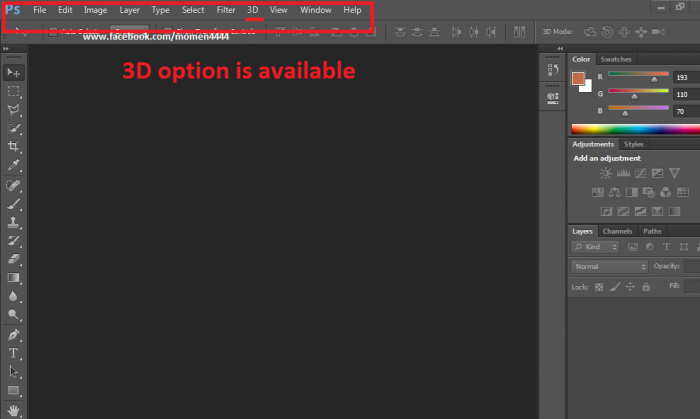
Task: Select the Crop tool
Action: coord(13,146)
